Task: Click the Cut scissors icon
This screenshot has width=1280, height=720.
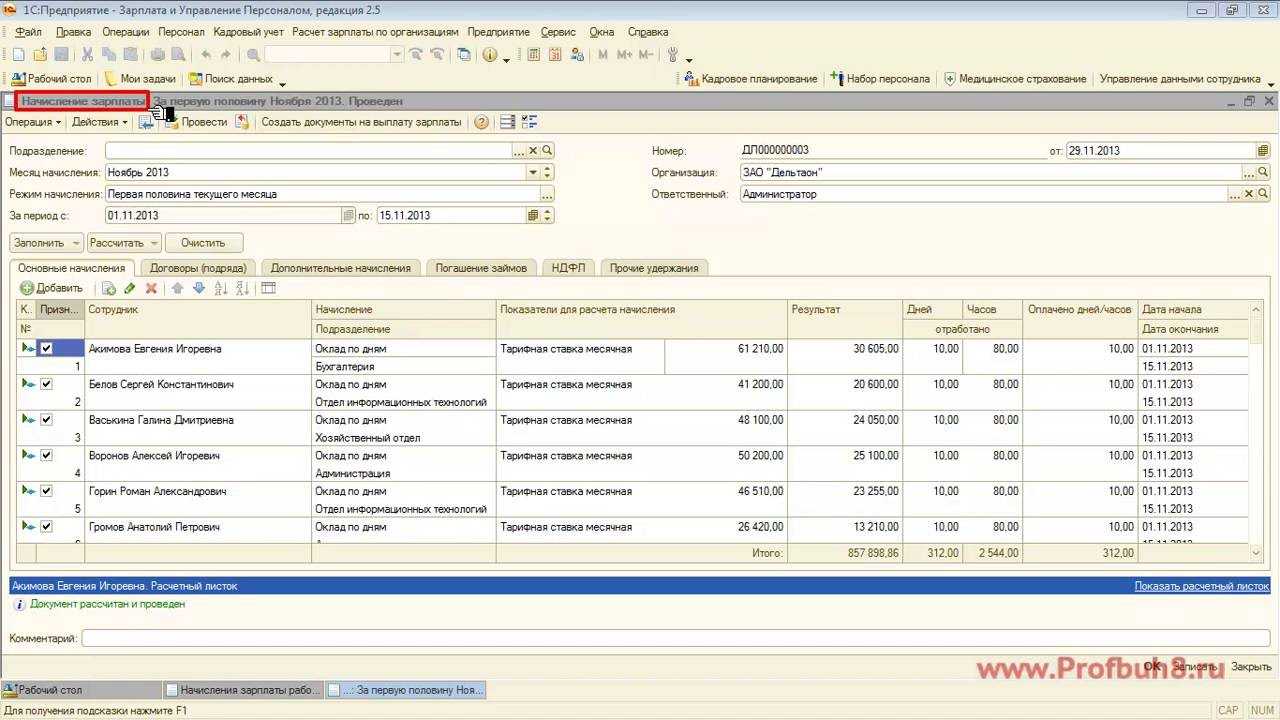Action: (87, 55)
